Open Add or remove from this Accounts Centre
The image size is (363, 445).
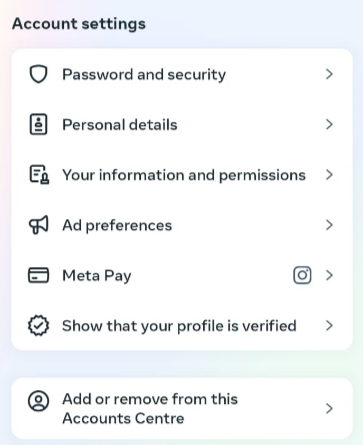[x=182, y=408]
